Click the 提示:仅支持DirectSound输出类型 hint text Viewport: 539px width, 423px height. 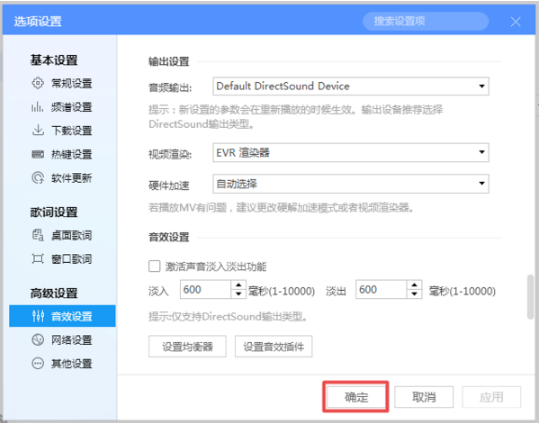point(228,316)
